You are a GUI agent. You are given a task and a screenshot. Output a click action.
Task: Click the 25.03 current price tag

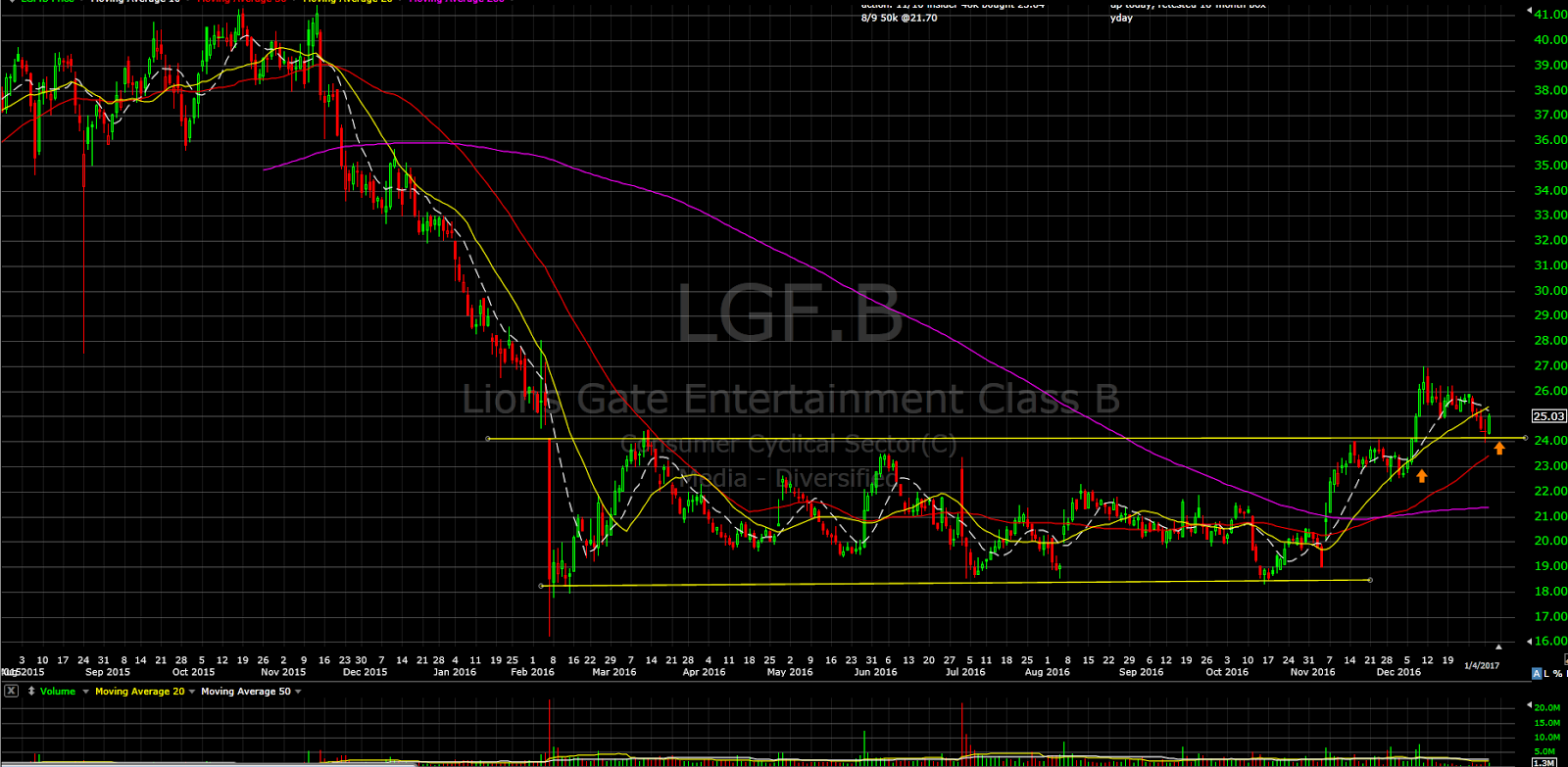point(1549,416)
